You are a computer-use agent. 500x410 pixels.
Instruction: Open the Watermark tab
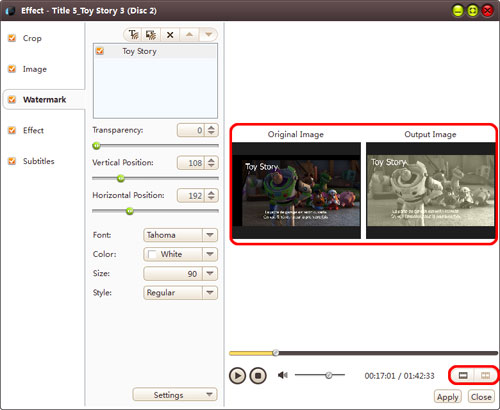(45, 99)
